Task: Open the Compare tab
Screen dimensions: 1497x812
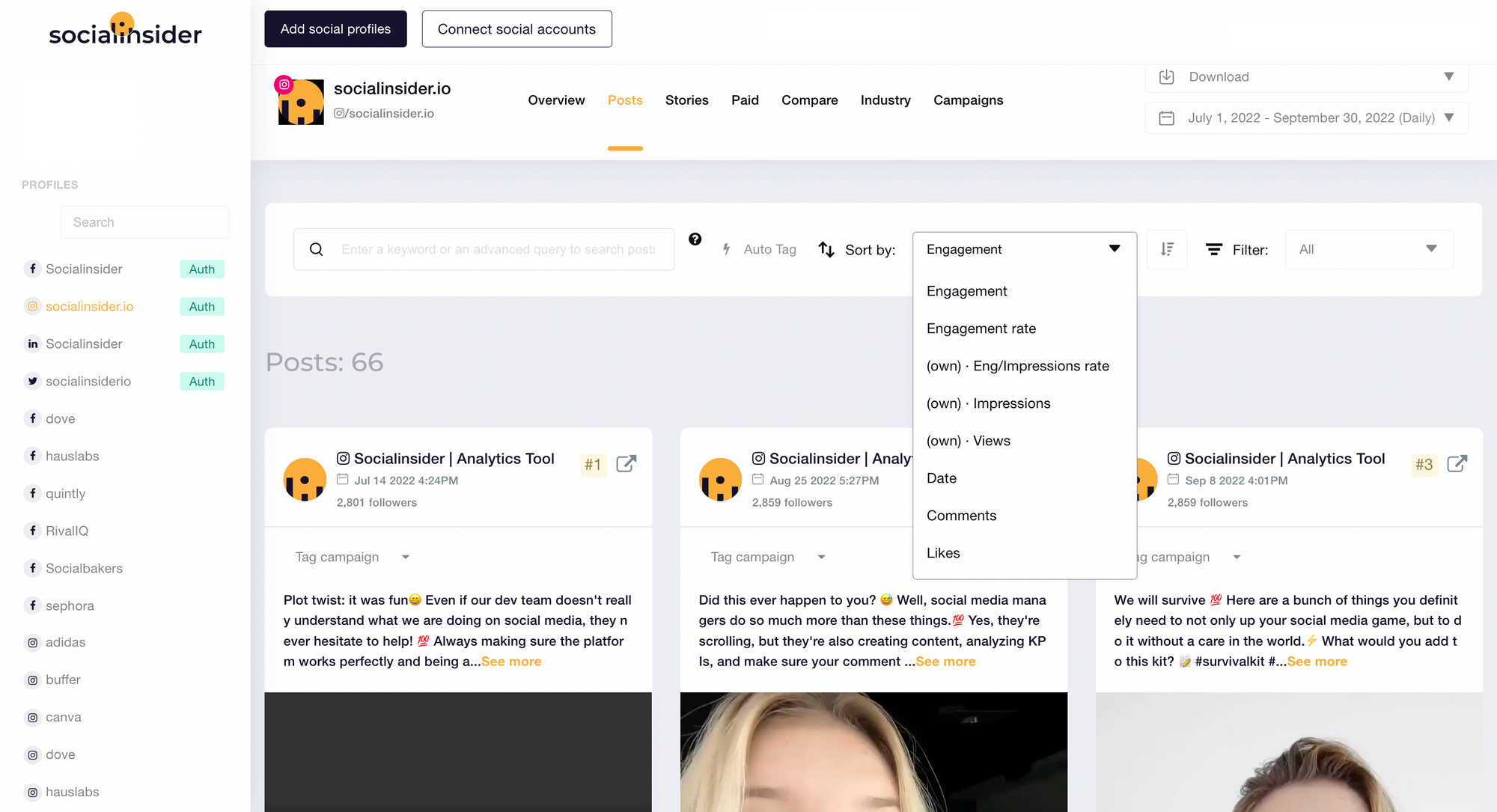Action: [809, 100]
